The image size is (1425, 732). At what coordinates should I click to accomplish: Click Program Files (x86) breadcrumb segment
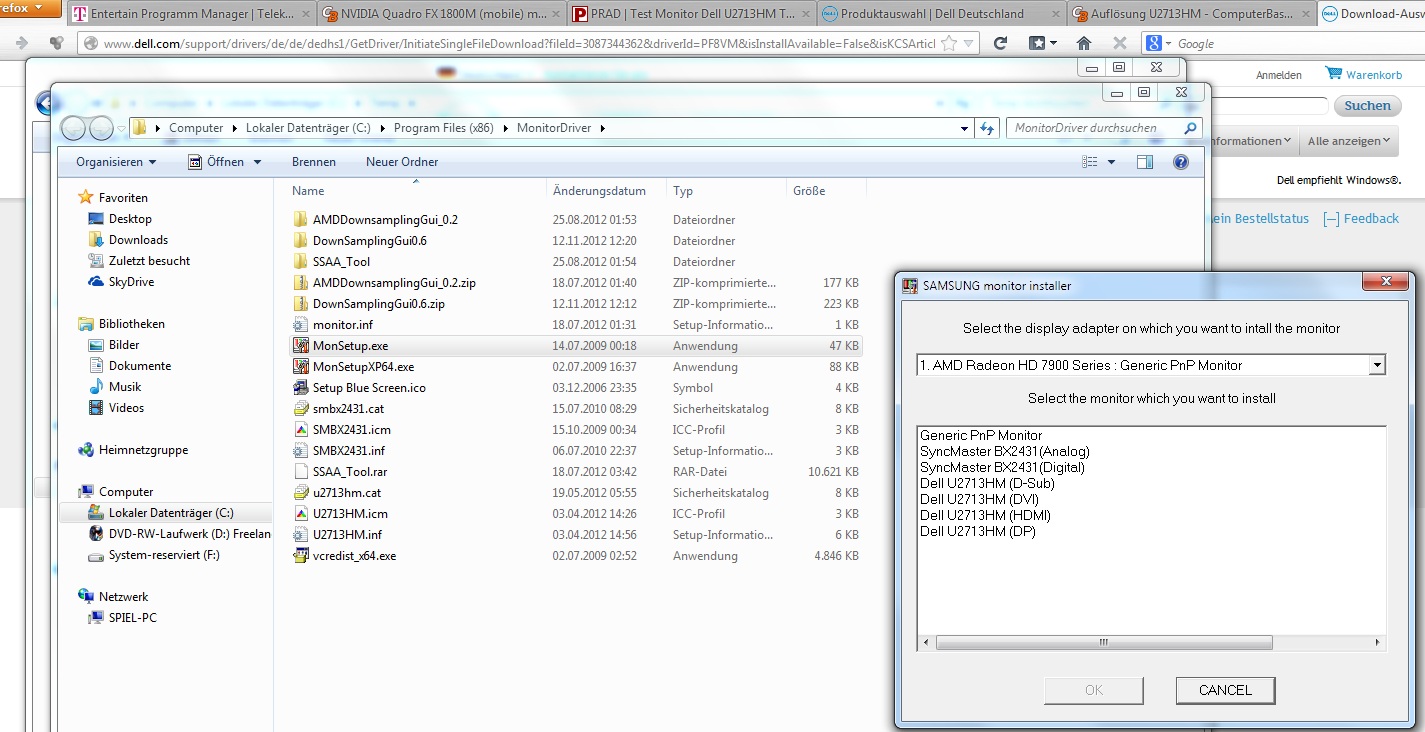(444, 128)
